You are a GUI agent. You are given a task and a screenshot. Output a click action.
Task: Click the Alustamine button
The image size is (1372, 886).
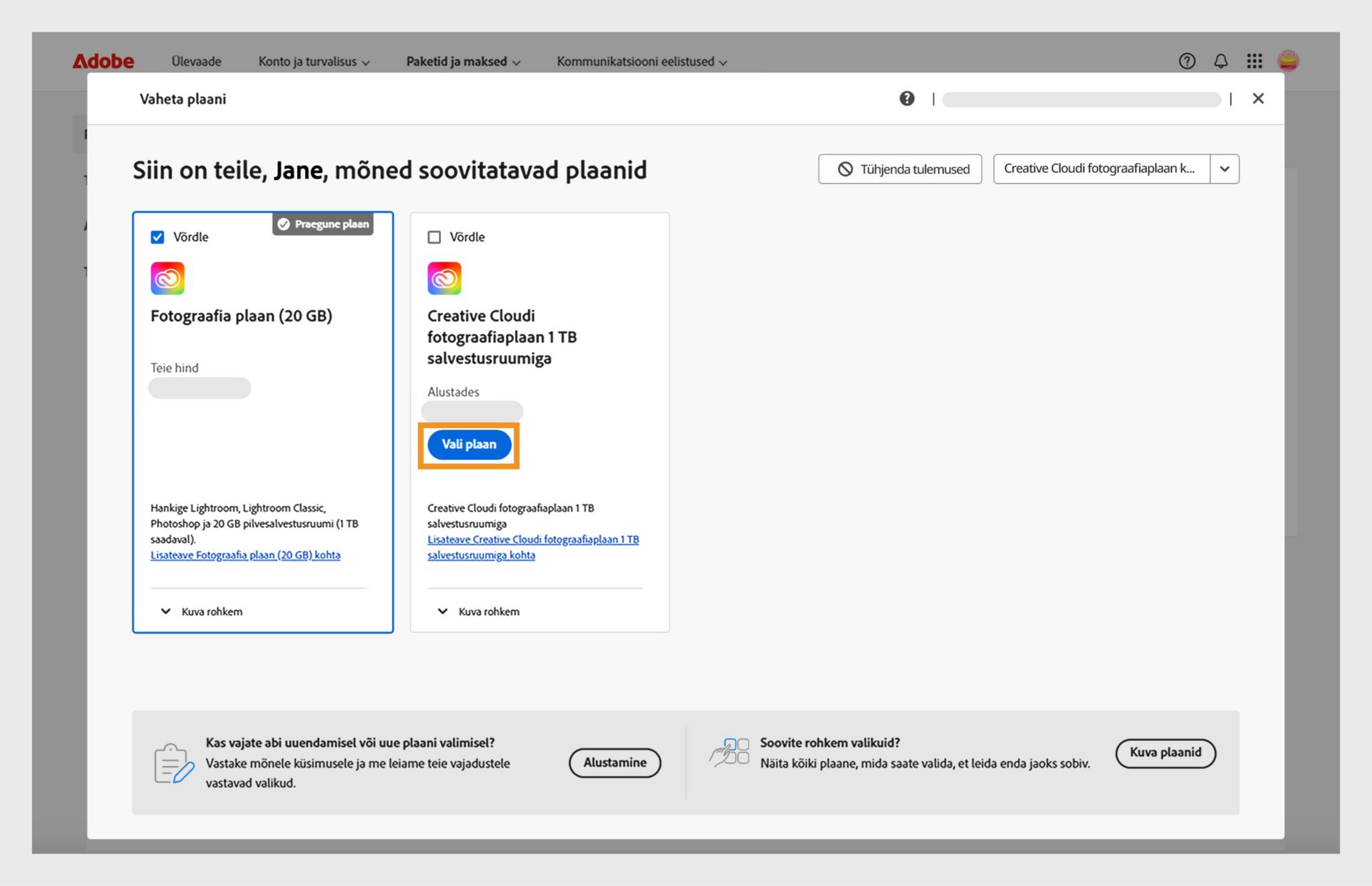(x=615, y=763)
